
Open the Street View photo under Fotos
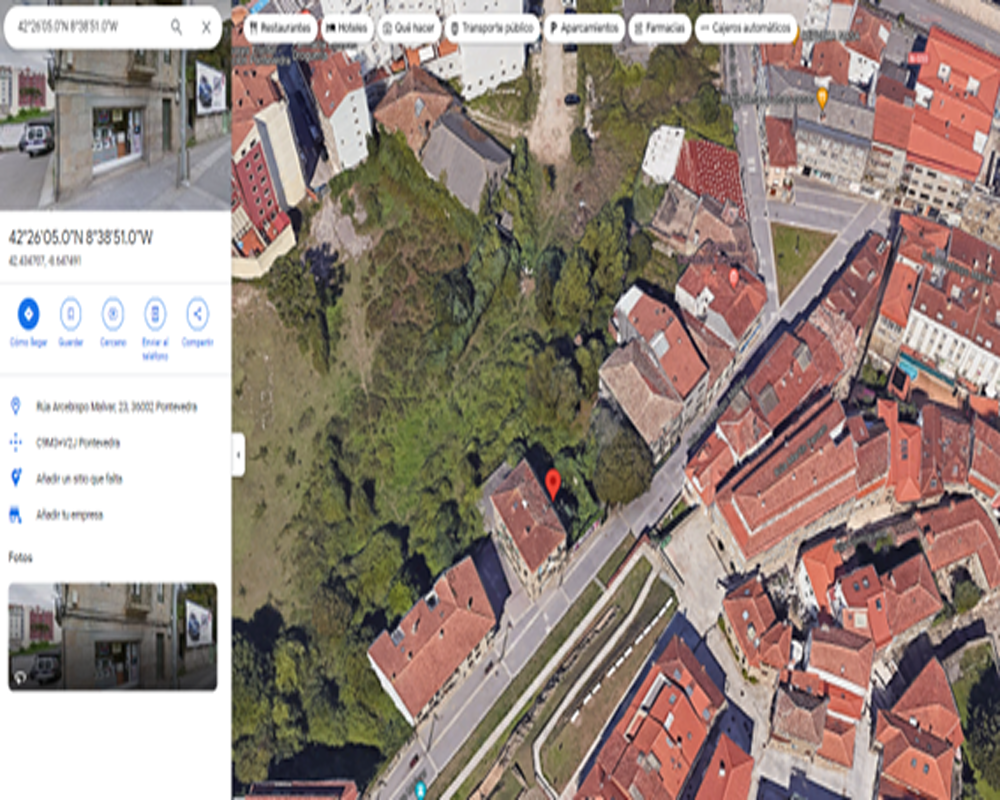click(112, 636)
